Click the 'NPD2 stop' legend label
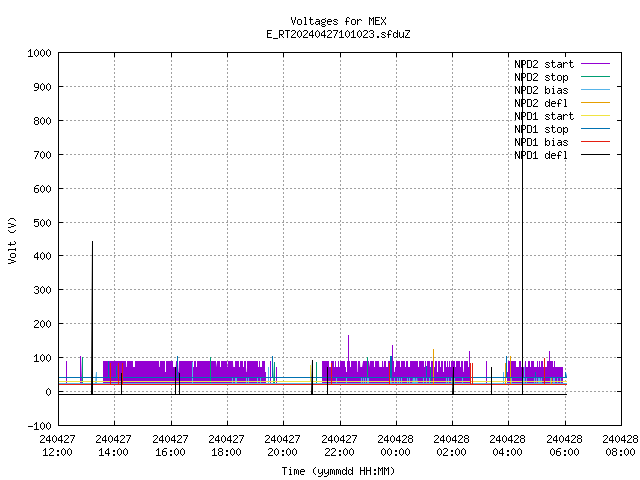Screen dimensions: 640x480 coord(541,77)
